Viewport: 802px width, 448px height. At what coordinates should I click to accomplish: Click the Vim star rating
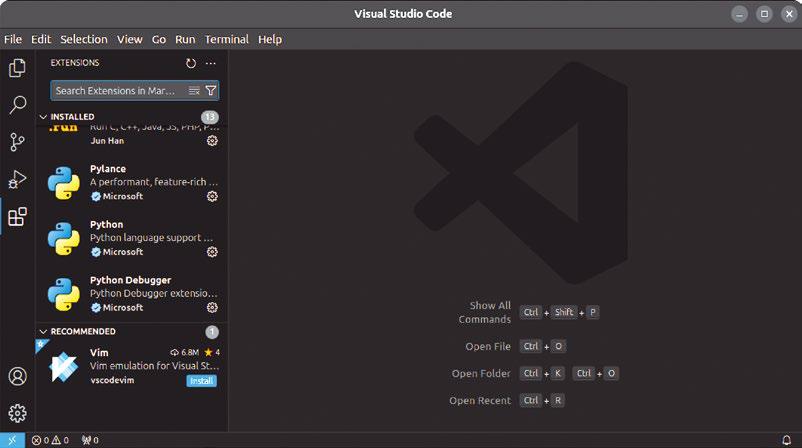[212, 352]
